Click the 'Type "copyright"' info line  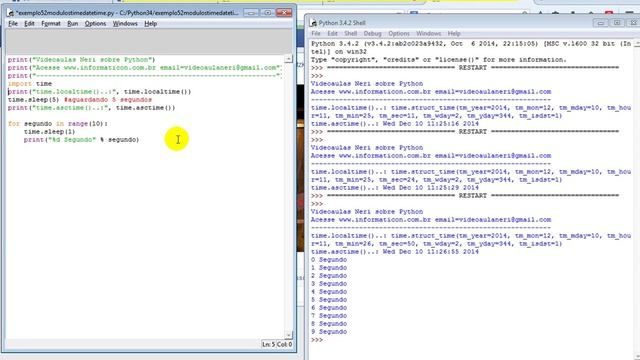pyautogui.click(x=439, y=60)
